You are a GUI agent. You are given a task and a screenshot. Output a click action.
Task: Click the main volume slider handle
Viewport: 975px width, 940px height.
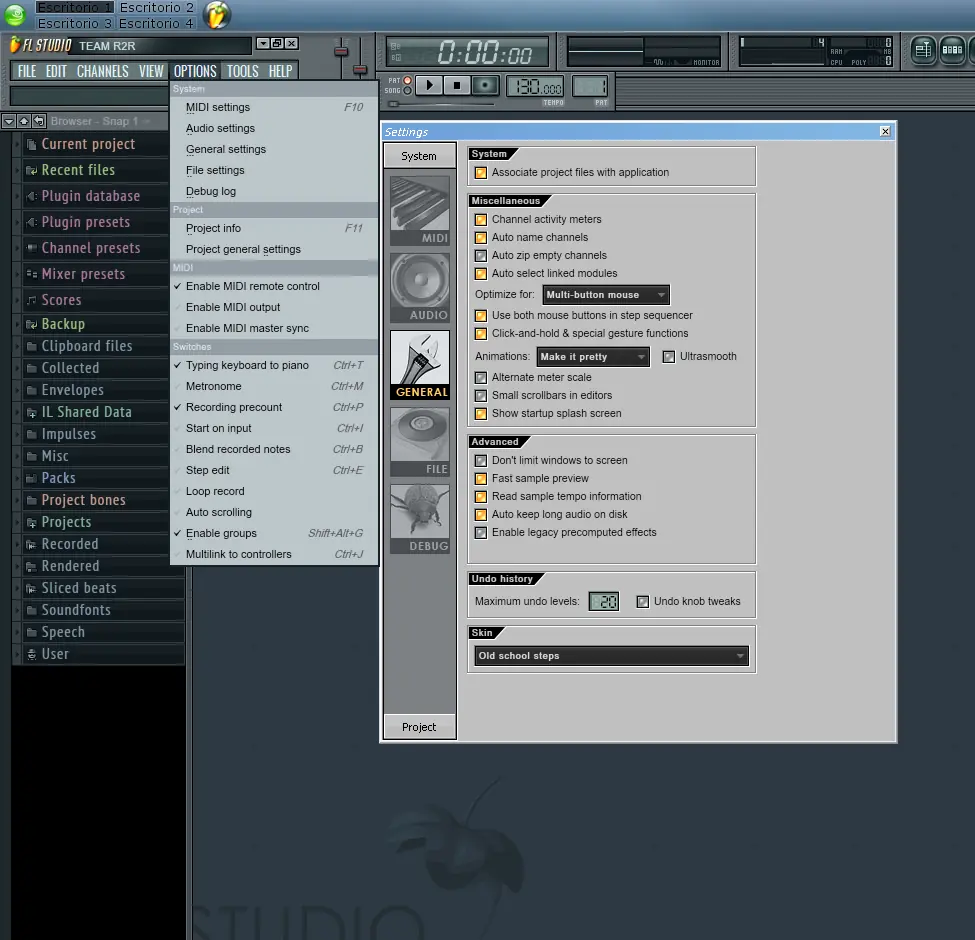point(341,52)
